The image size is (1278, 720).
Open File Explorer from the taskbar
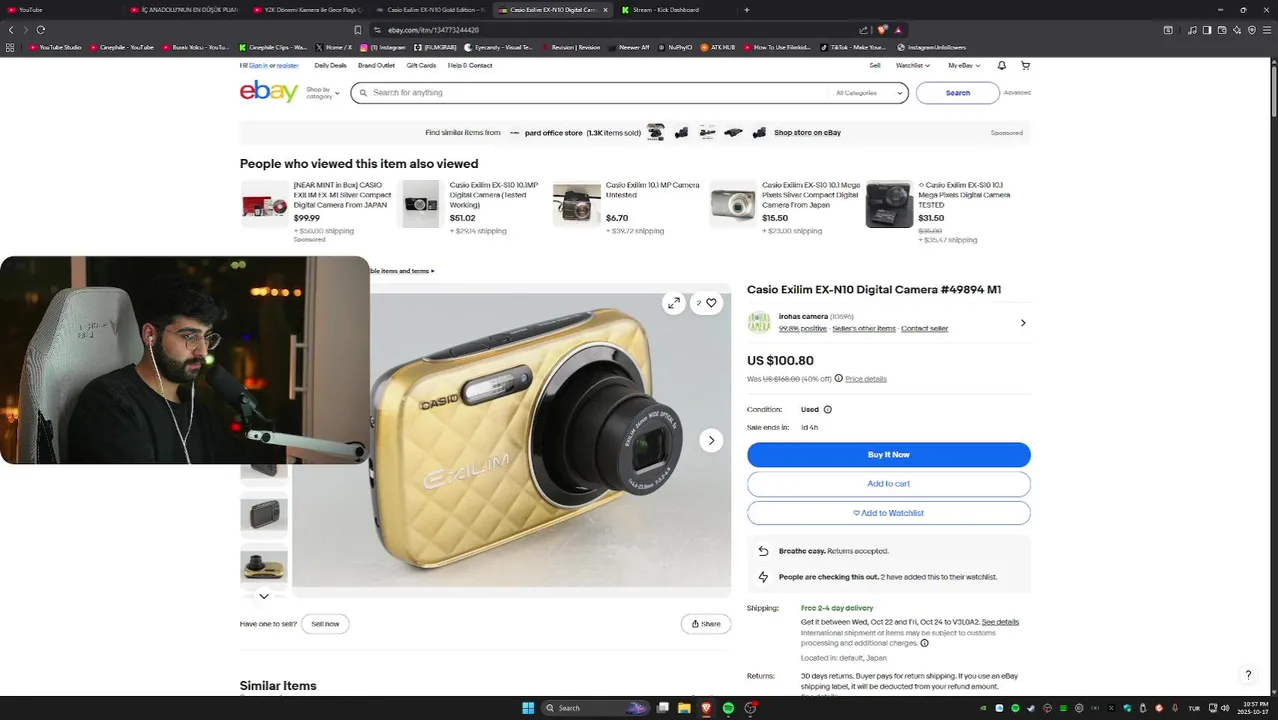tap(684, 708)
